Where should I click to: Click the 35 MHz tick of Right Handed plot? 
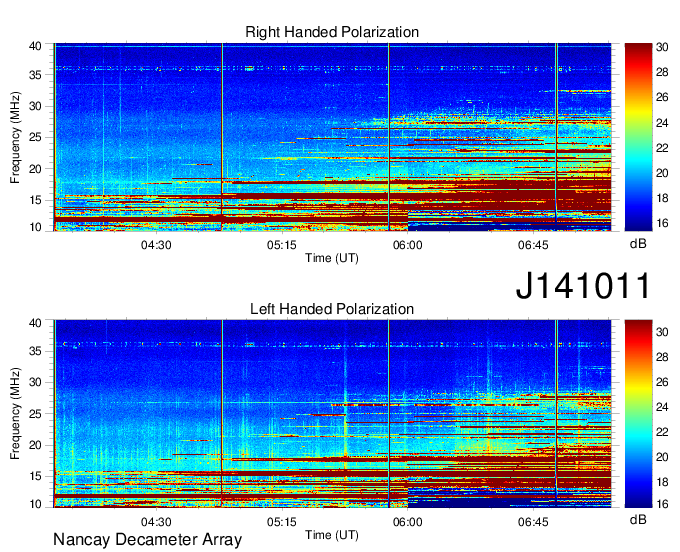pos(36,75)
